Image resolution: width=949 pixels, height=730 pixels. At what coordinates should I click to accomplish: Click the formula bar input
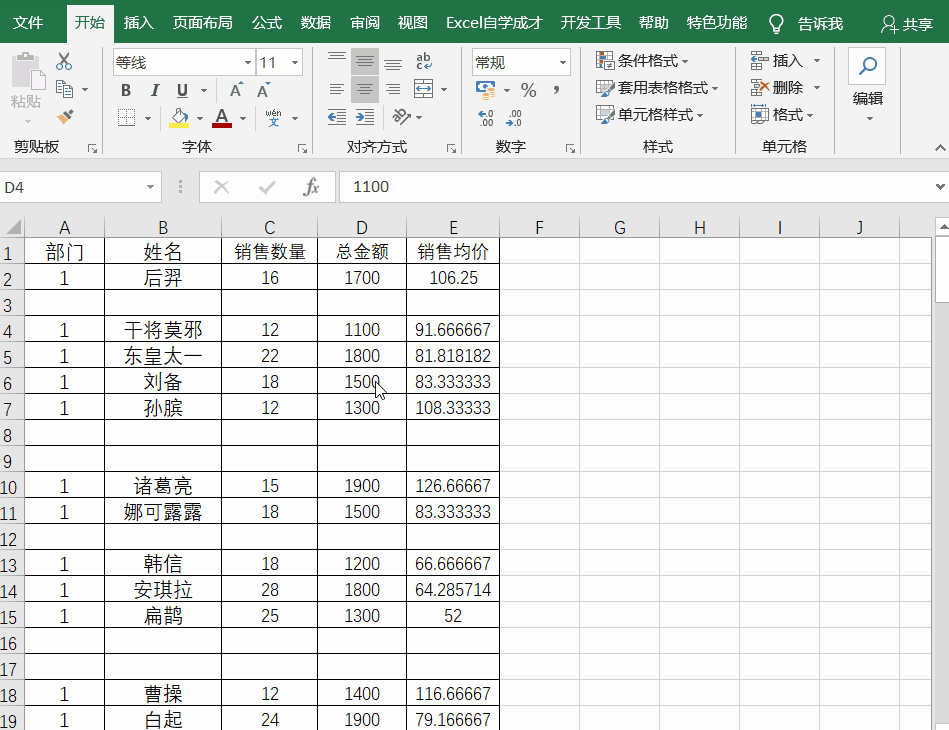pos(635,187)
